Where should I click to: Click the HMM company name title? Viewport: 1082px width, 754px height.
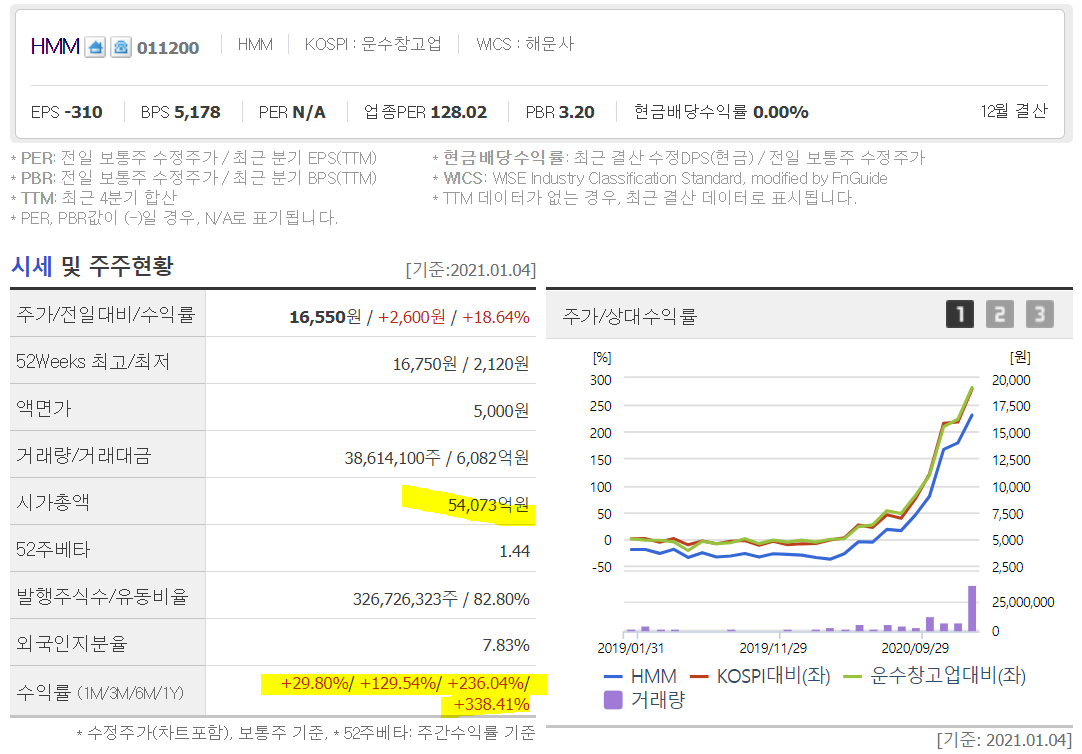coord(55,46)
